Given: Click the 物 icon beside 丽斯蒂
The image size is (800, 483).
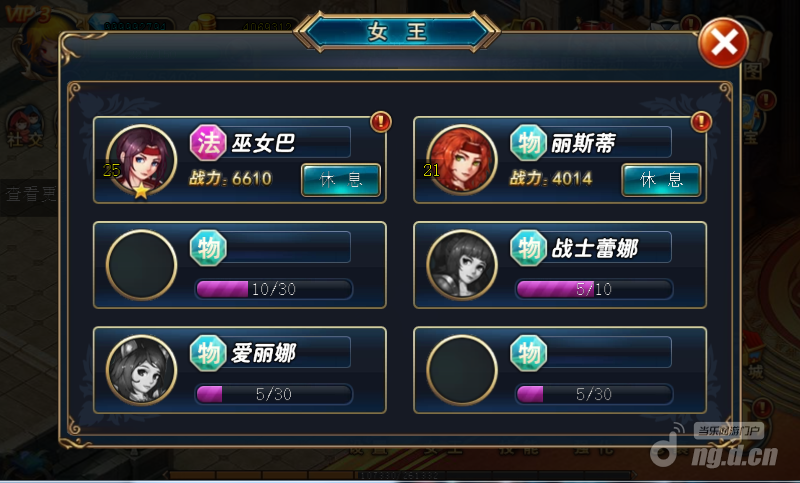Looking at the screenshot, I should pyautogui.click(x=529, y=142).
